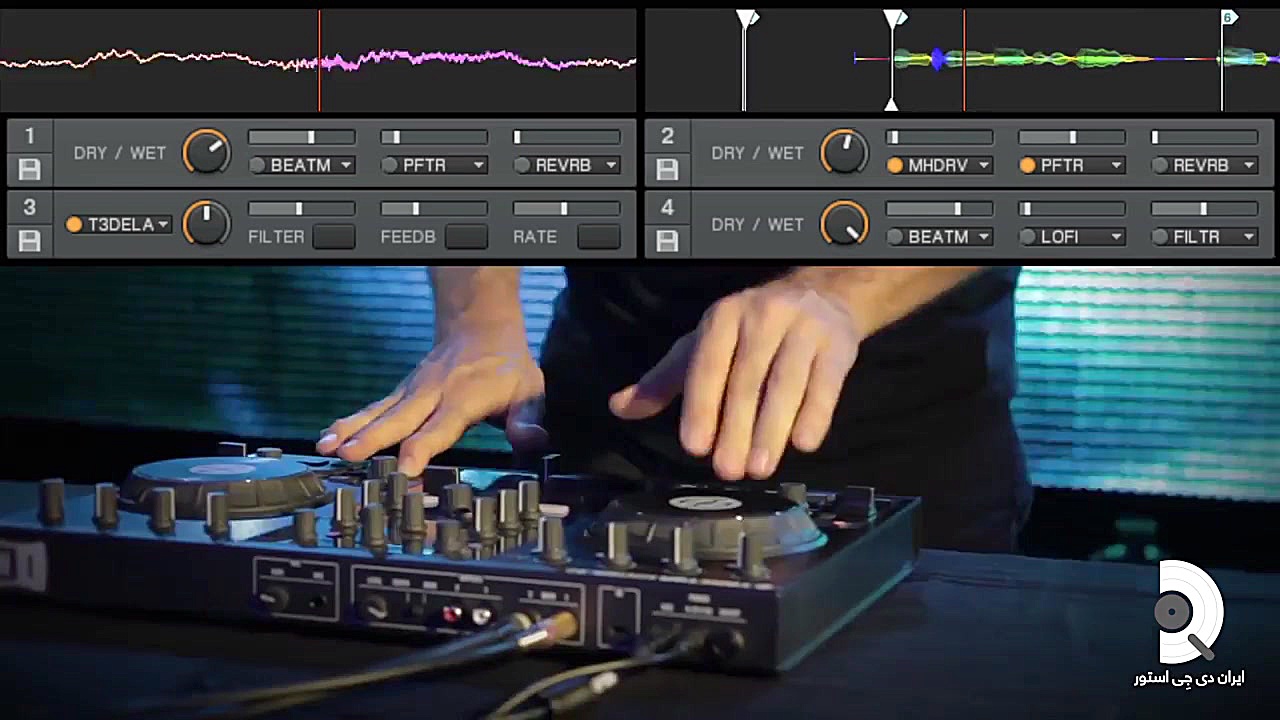Click cue marker 6 on the right waveform
1280x720 pixels.
[x=1228, y=18]
